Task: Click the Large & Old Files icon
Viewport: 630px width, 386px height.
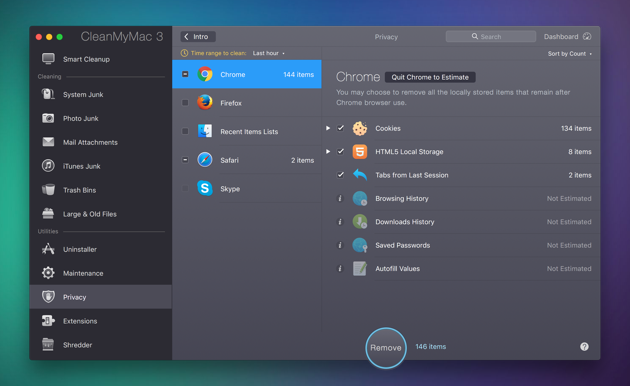Action: click(x=48, y=214)
